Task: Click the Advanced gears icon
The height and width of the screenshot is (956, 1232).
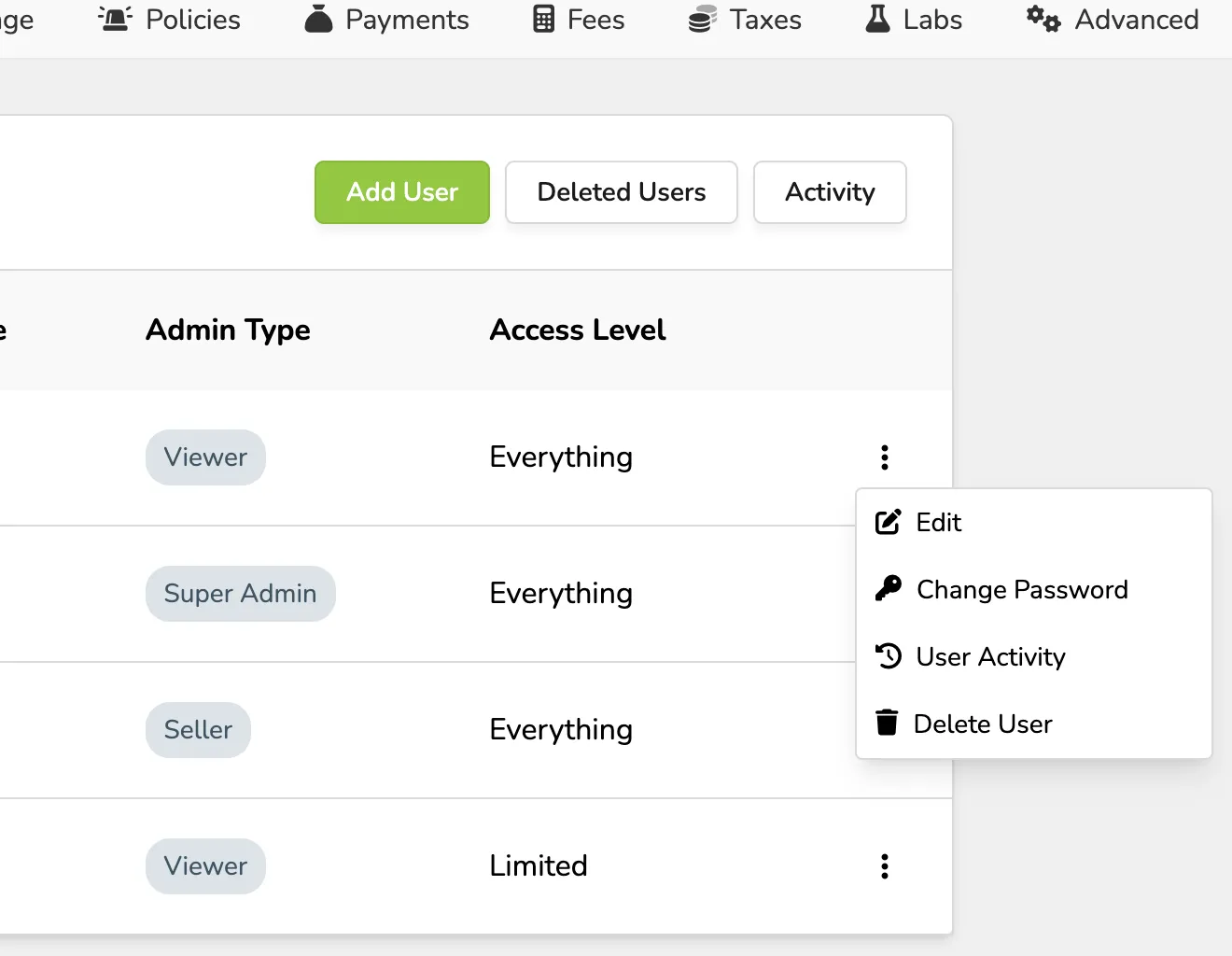Action: (1043, 19)
